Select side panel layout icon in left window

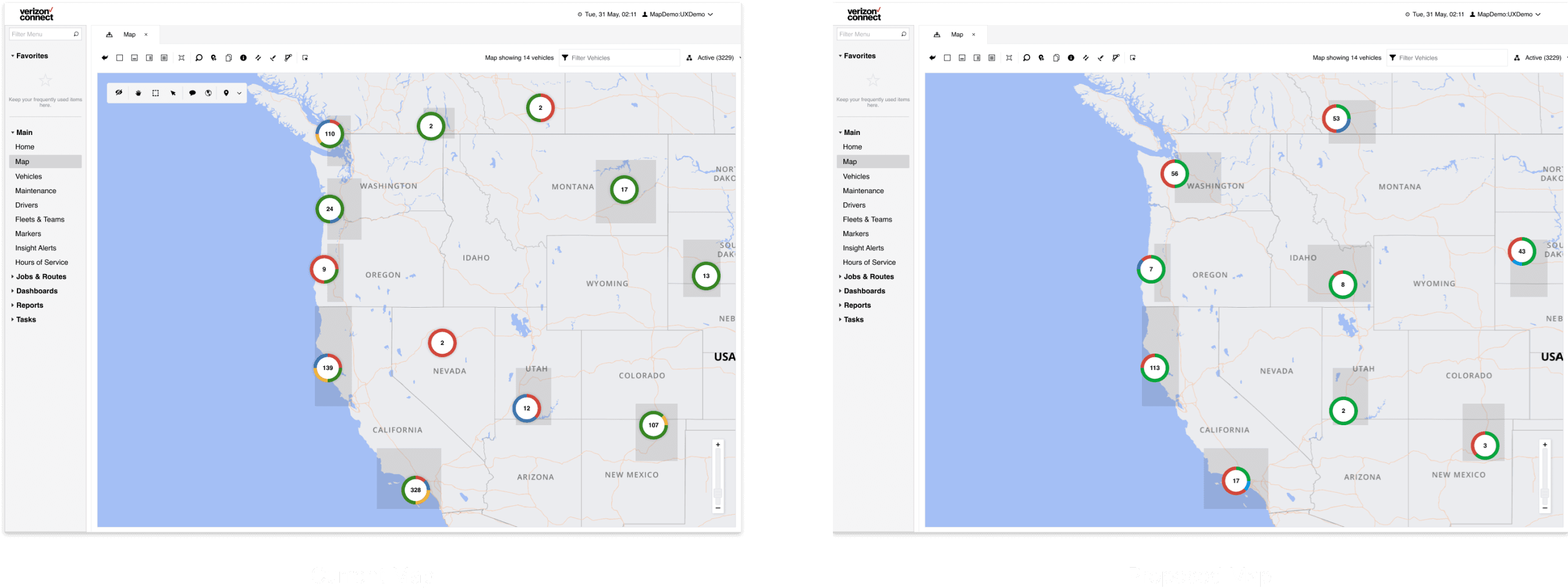tap(149, 58)
